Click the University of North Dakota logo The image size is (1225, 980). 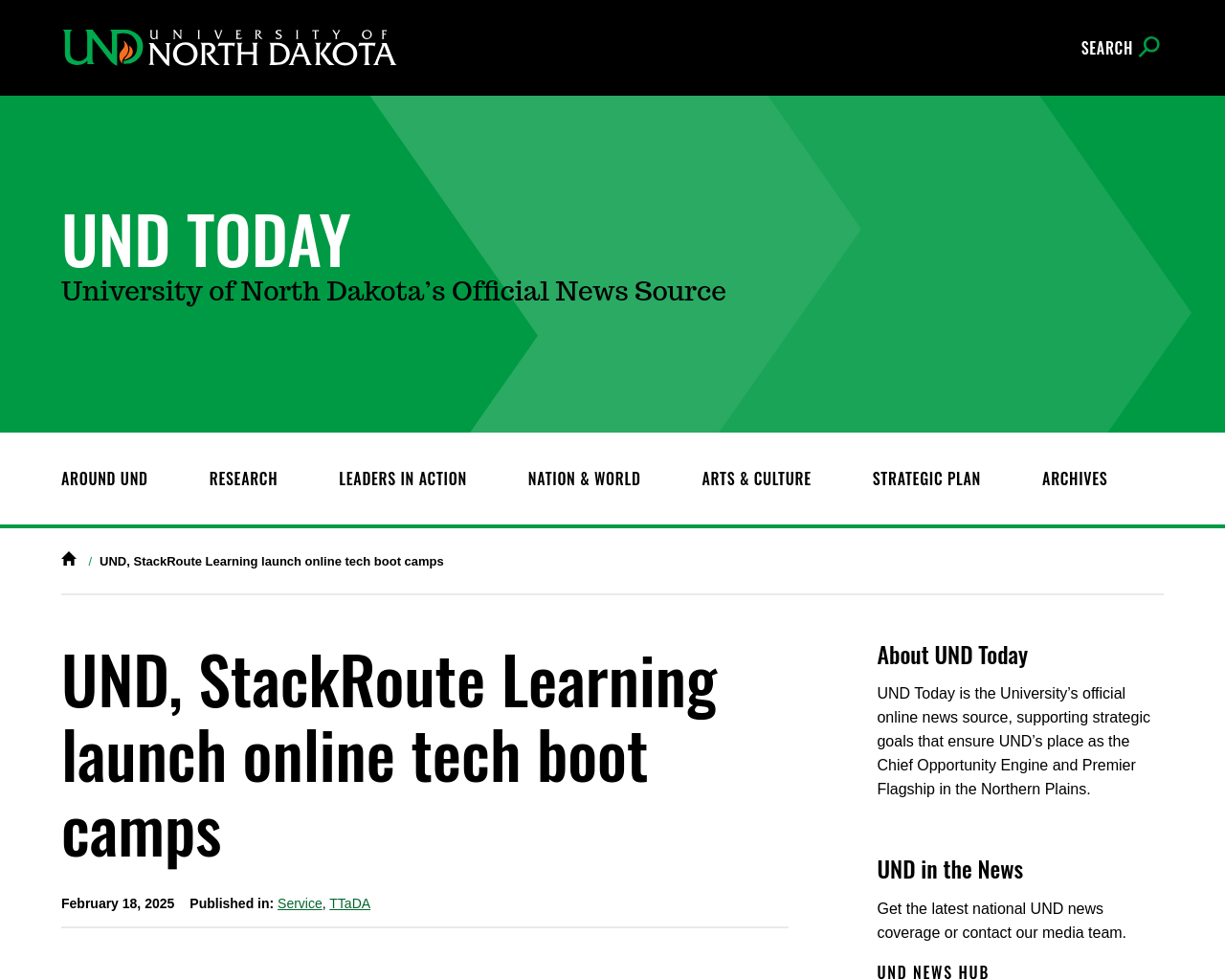(x=230, y=48)
